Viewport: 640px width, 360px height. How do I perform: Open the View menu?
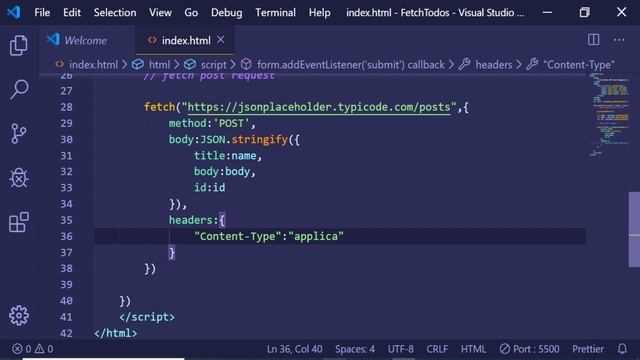coord(160,13)
